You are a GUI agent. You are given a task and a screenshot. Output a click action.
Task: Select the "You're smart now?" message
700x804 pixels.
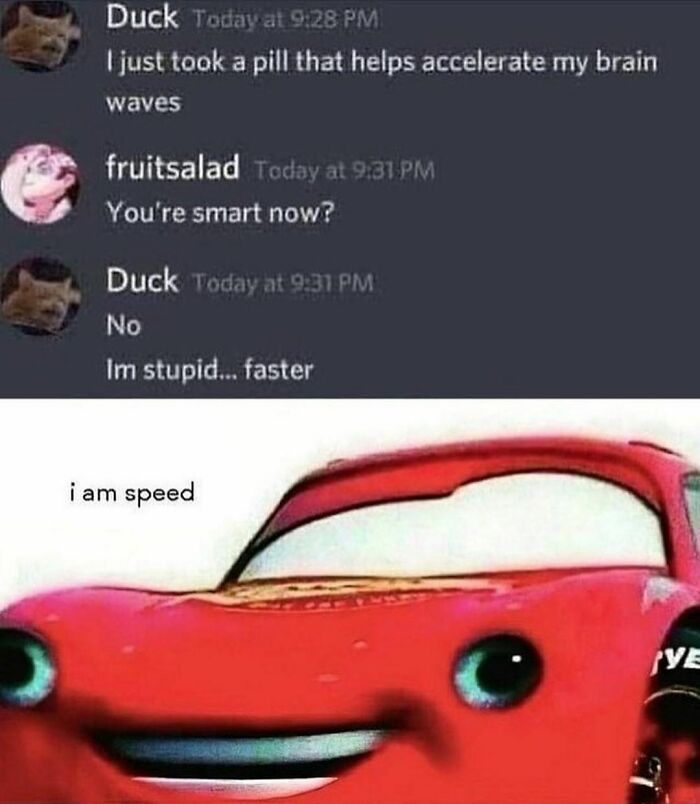point(220,212)
